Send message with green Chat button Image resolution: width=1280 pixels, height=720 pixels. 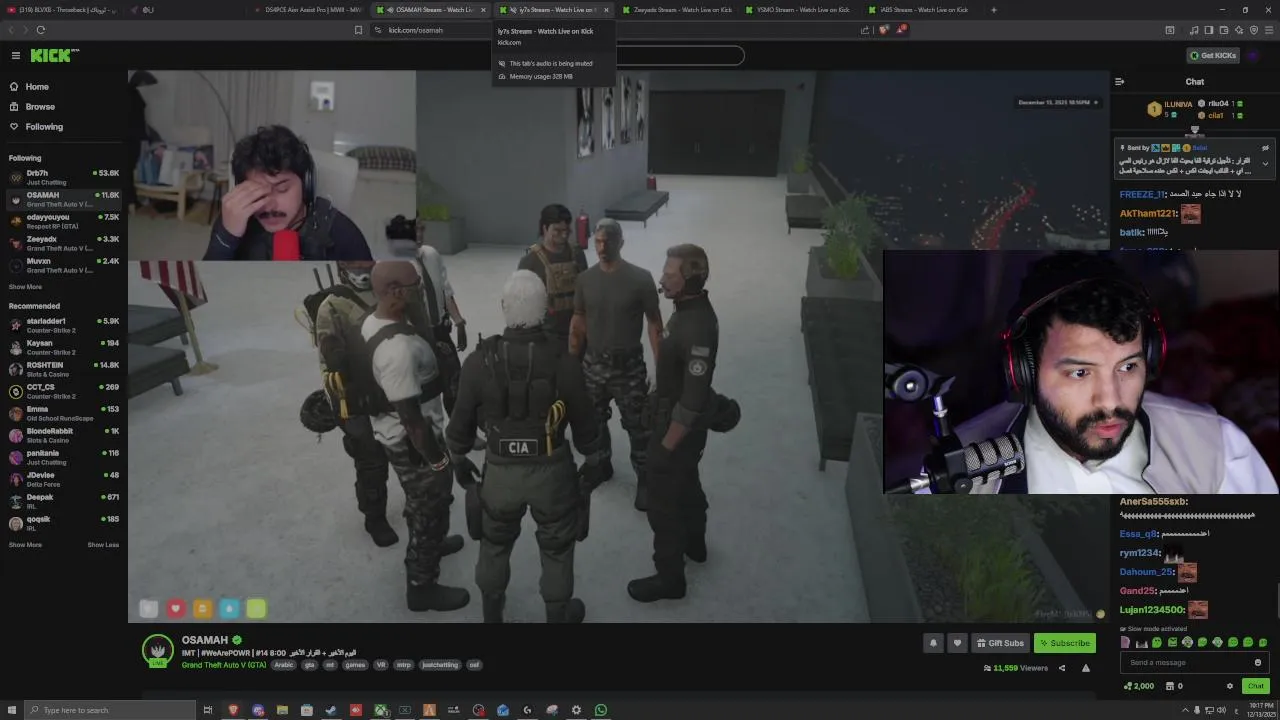tap(1255, 686)
